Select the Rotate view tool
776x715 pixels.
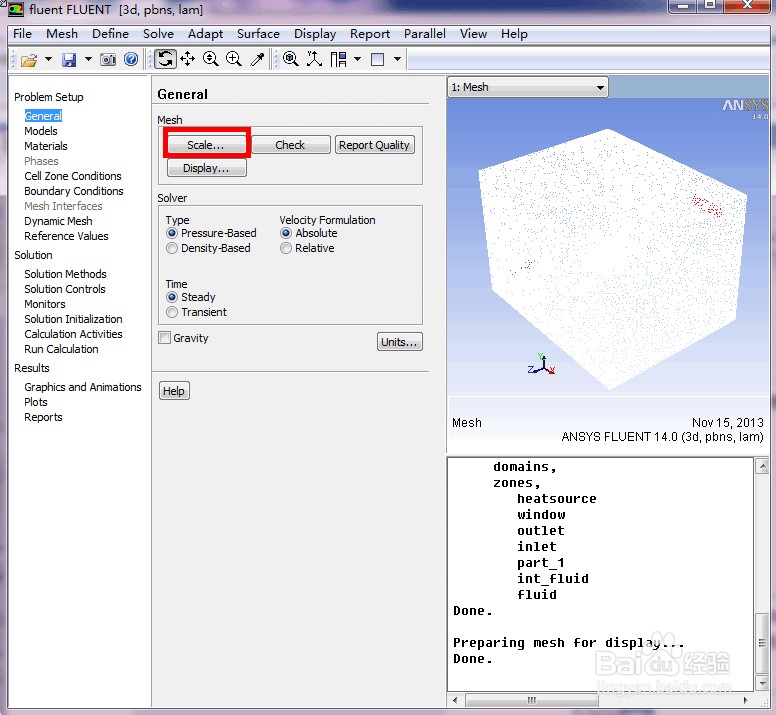click(x=165, y=59)
